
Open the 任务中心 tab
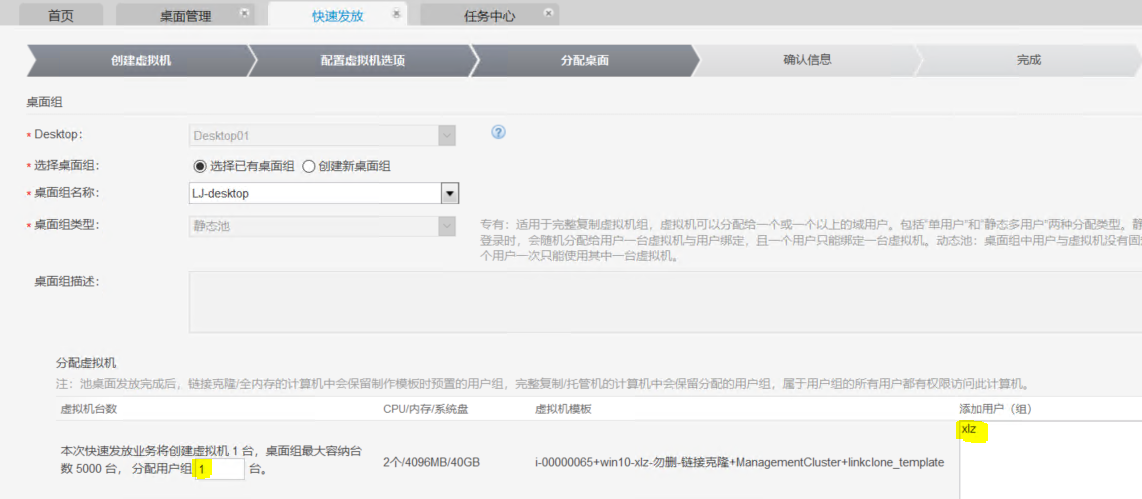[489, 15]
